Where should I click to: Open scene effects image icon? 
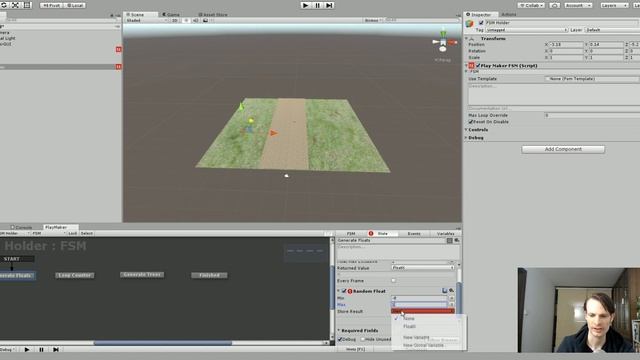[x=205, y=20]
